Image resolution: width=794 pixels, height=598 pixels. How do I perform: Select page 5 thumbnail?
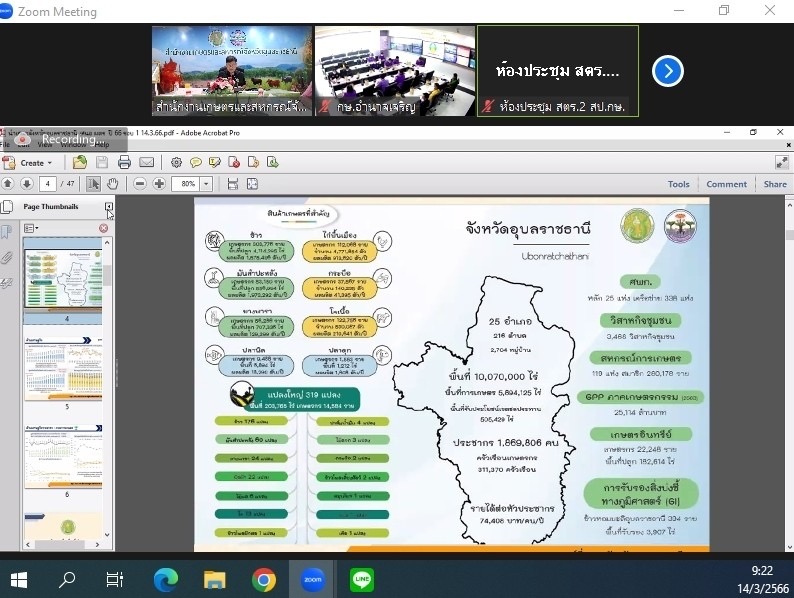coord(61,365)
